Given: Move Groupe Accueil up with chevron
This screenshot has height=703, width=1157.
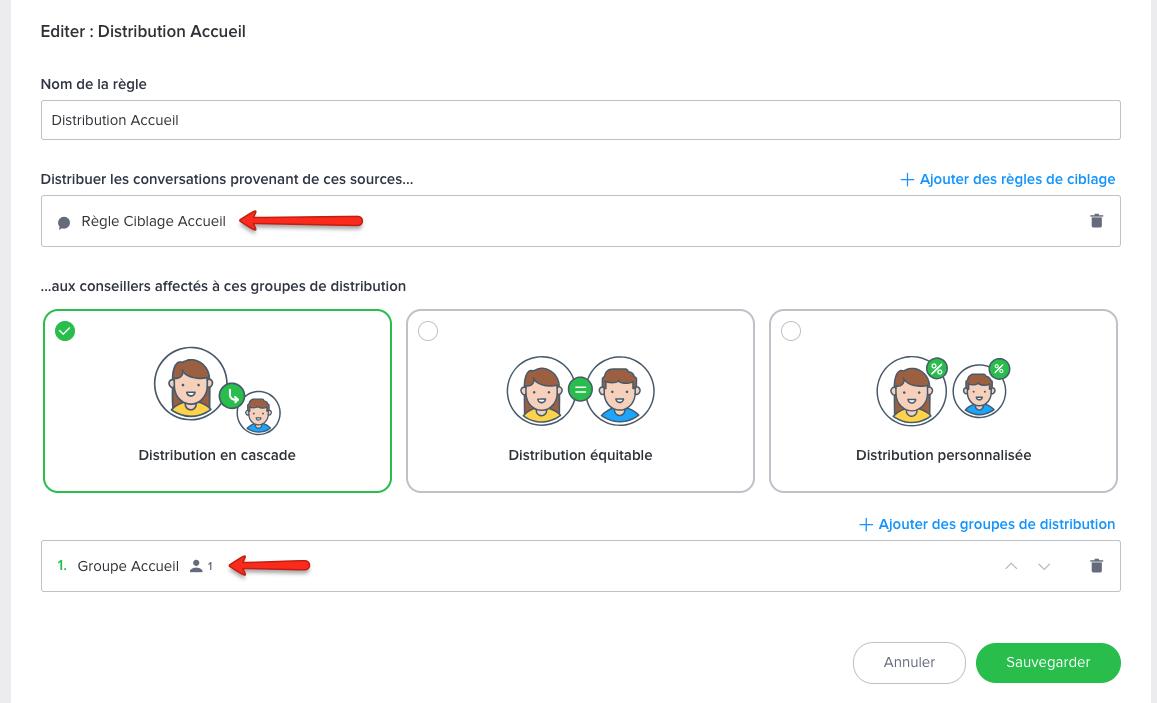Looking at the screenshot, I should point(1011,566).
